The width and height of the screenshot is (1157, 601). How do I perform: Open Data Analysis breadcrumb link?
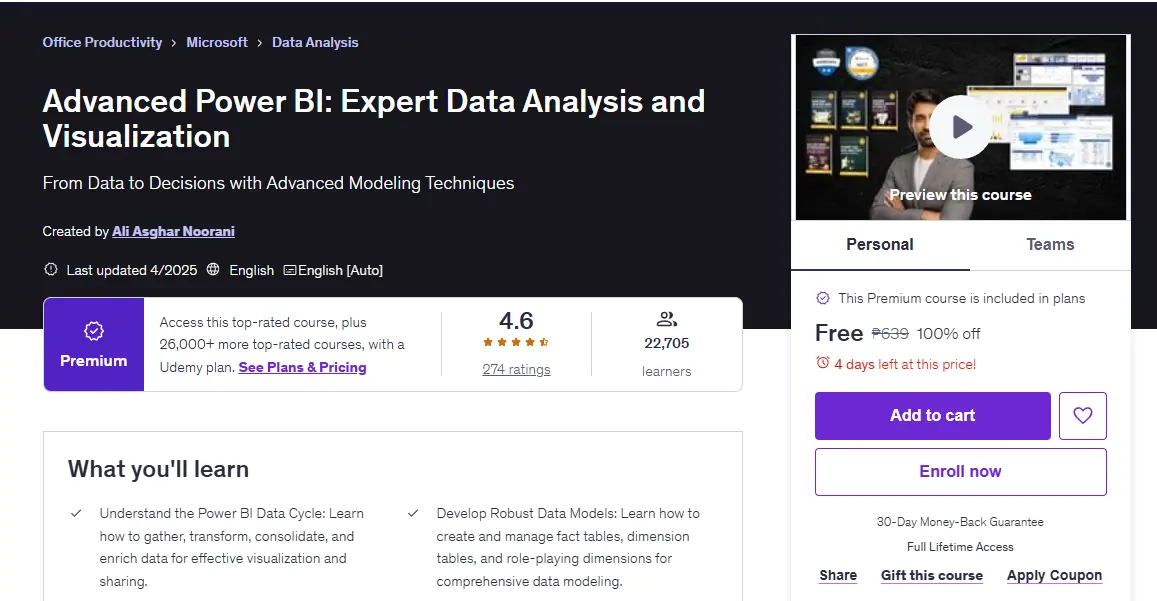315,43
